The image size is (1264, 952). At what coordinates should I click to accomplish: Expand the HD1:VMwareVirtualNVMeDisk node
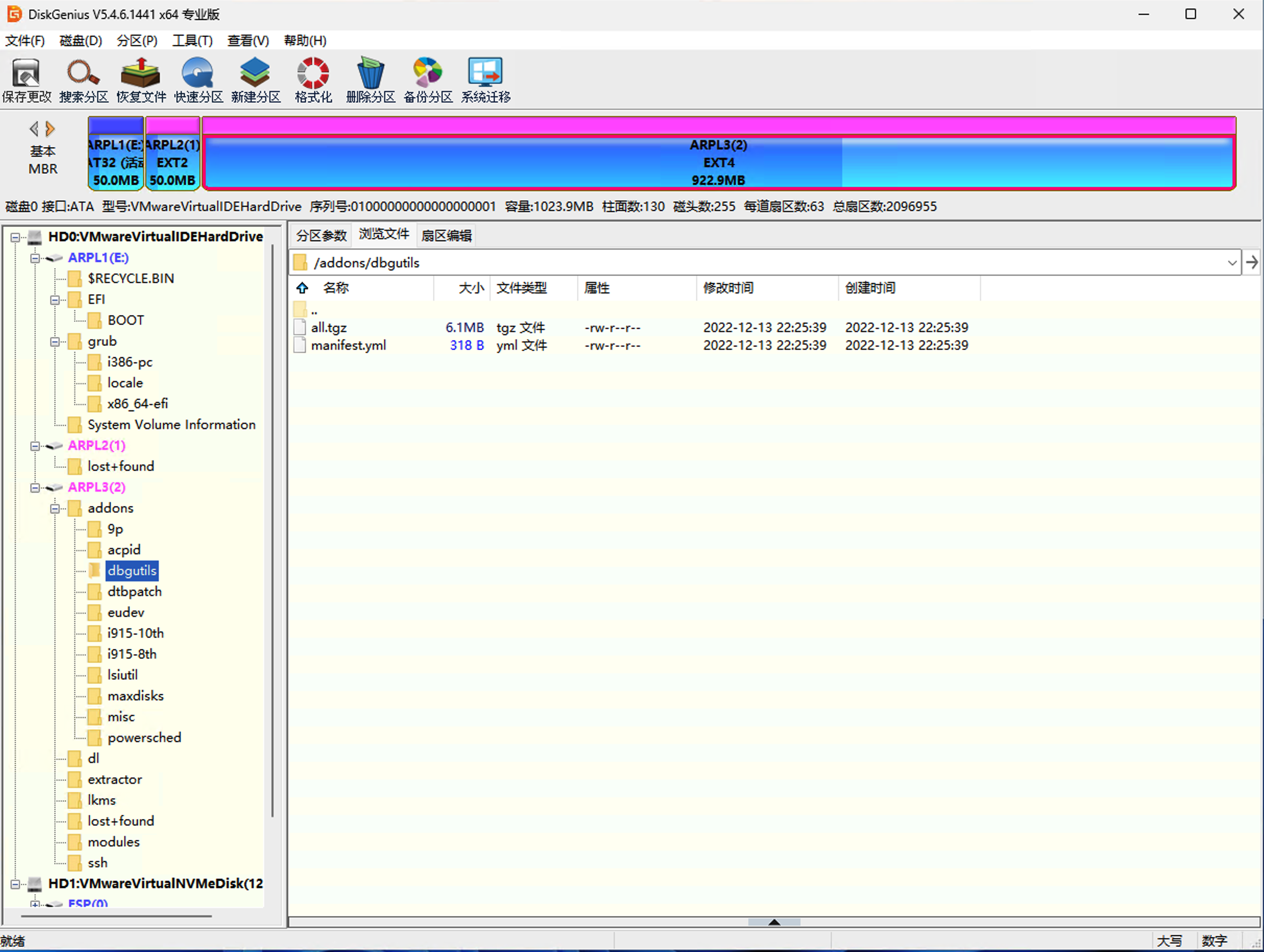[x=17, y=884]
